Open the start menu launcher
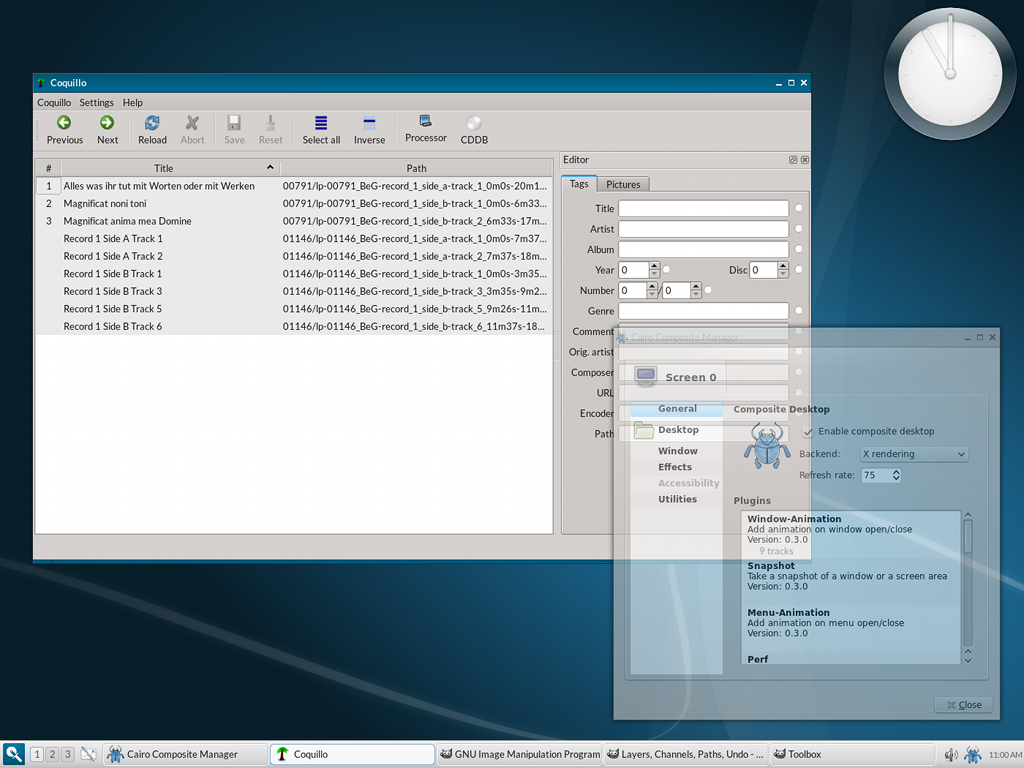Viewport: 1024px width, 768px height. click(14, 754)
